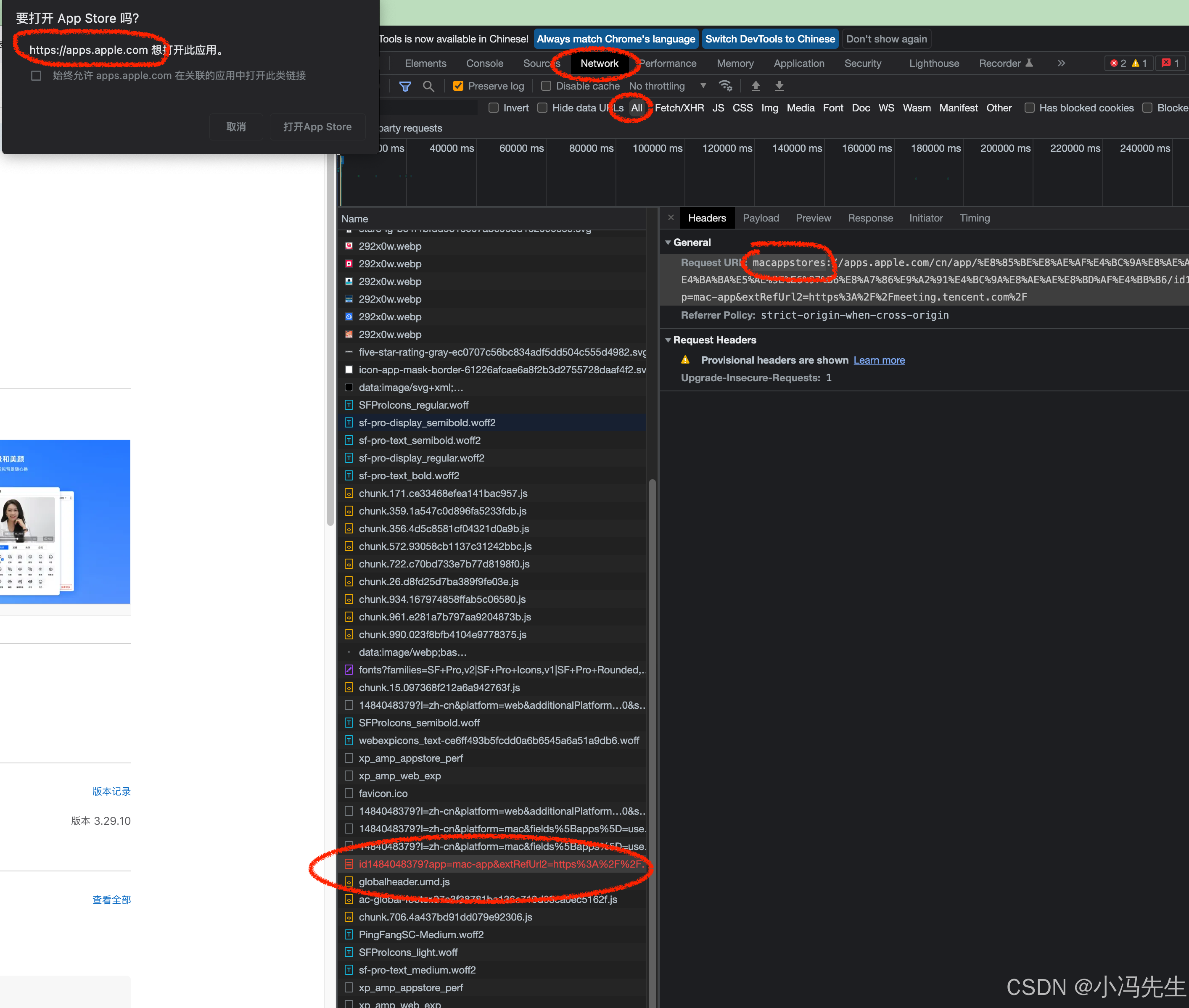Open the network search magnifier icon

428,86
